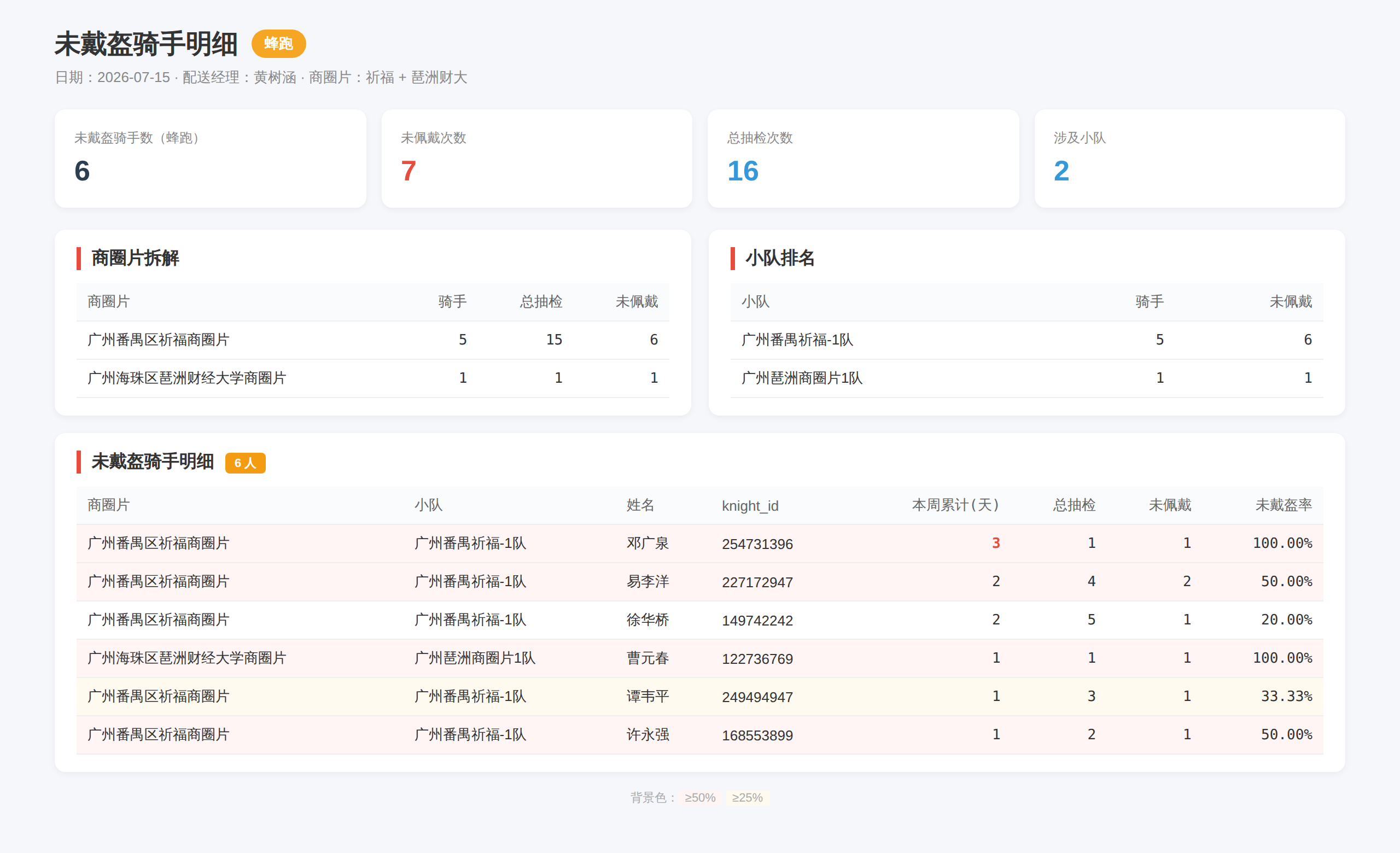Click knight_id 122736769

pos(757,659)
